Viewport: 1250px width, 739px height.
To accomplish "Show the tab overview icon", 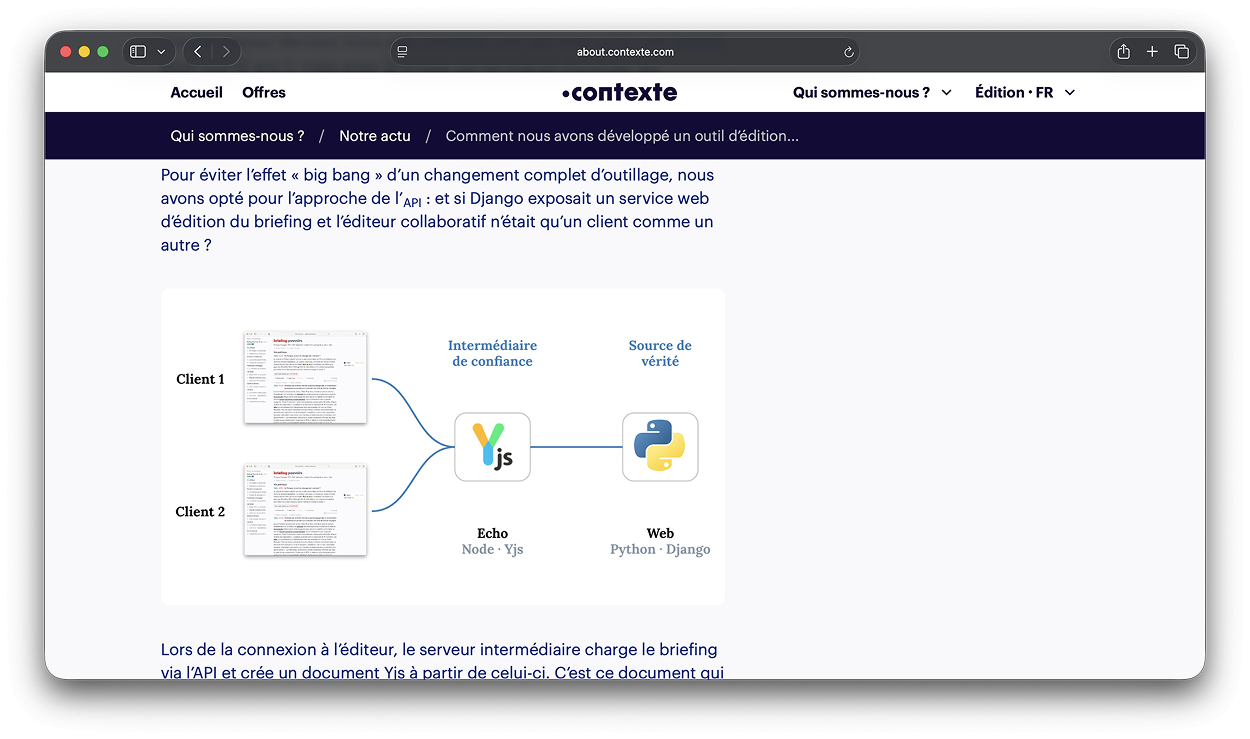I will (1181, 52).
